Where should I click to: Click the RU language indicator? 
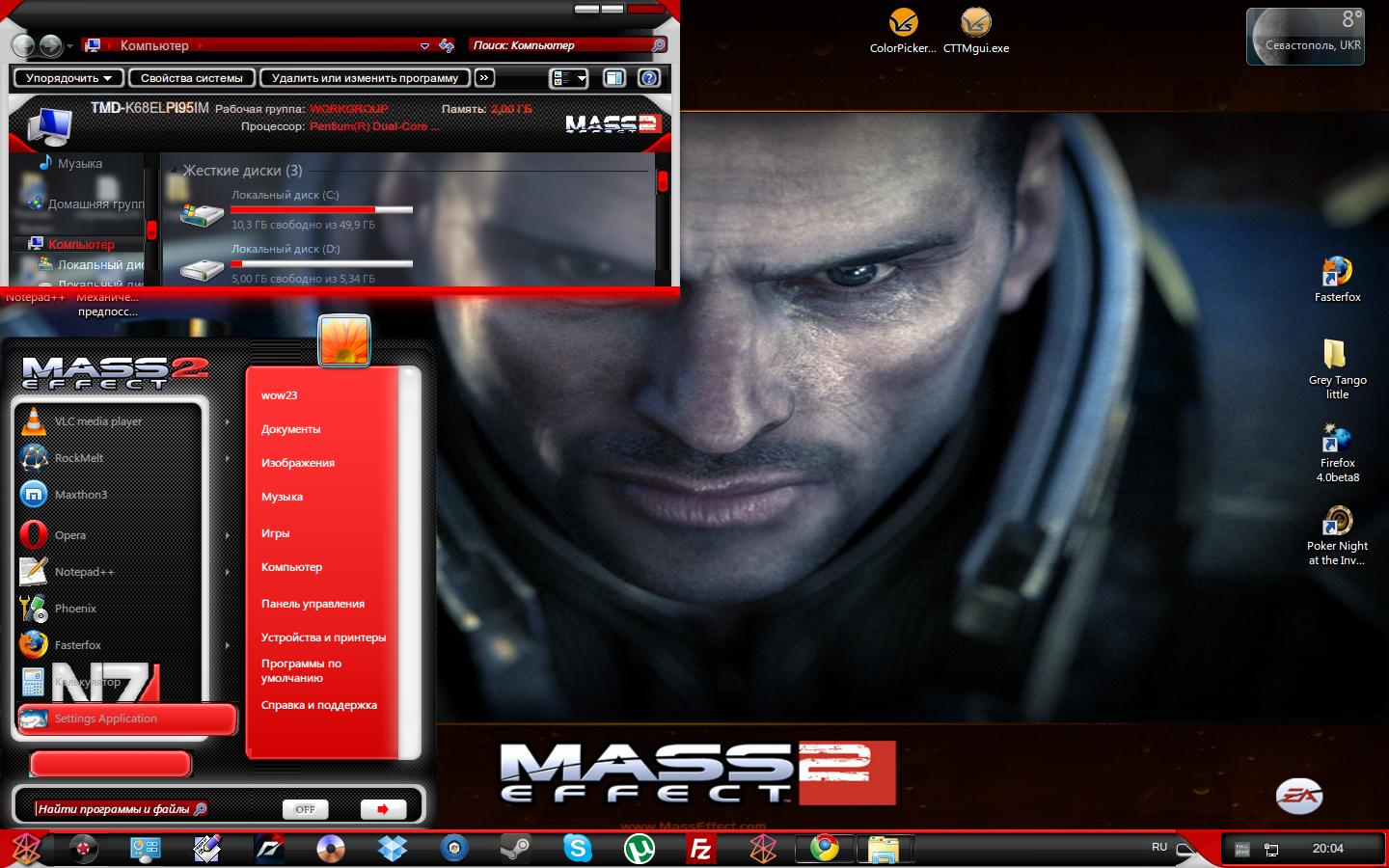[1159, 847]
